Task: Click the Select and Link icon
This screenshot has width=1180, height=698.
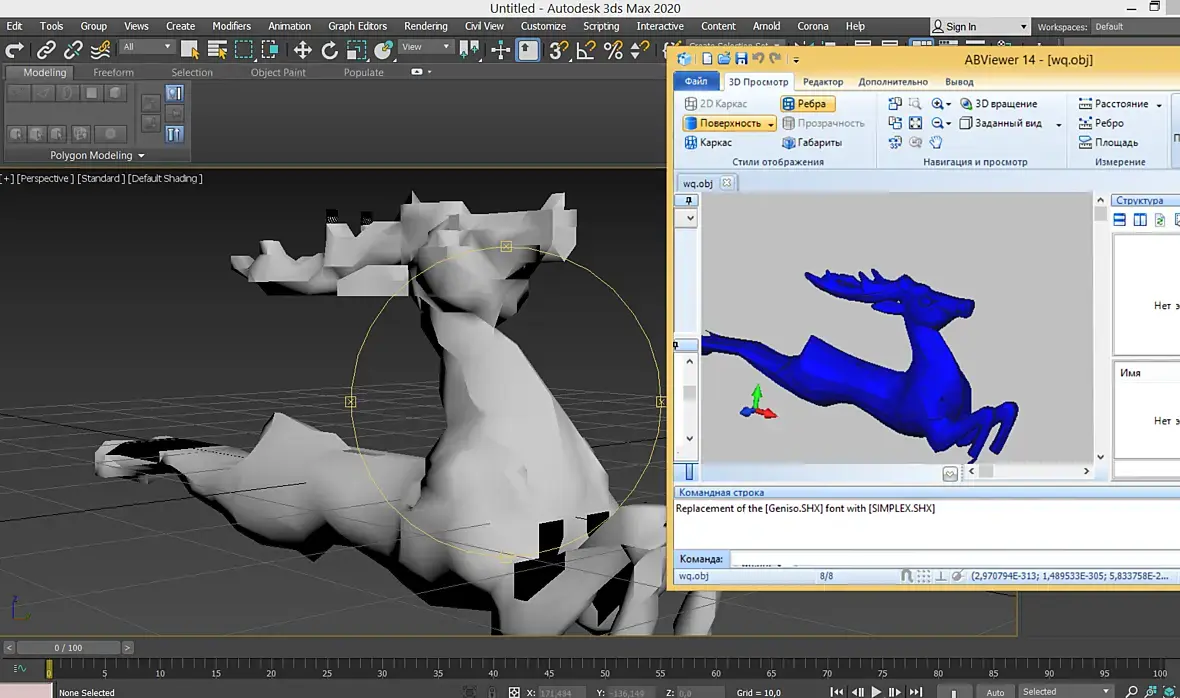Action: pos(46,49)
